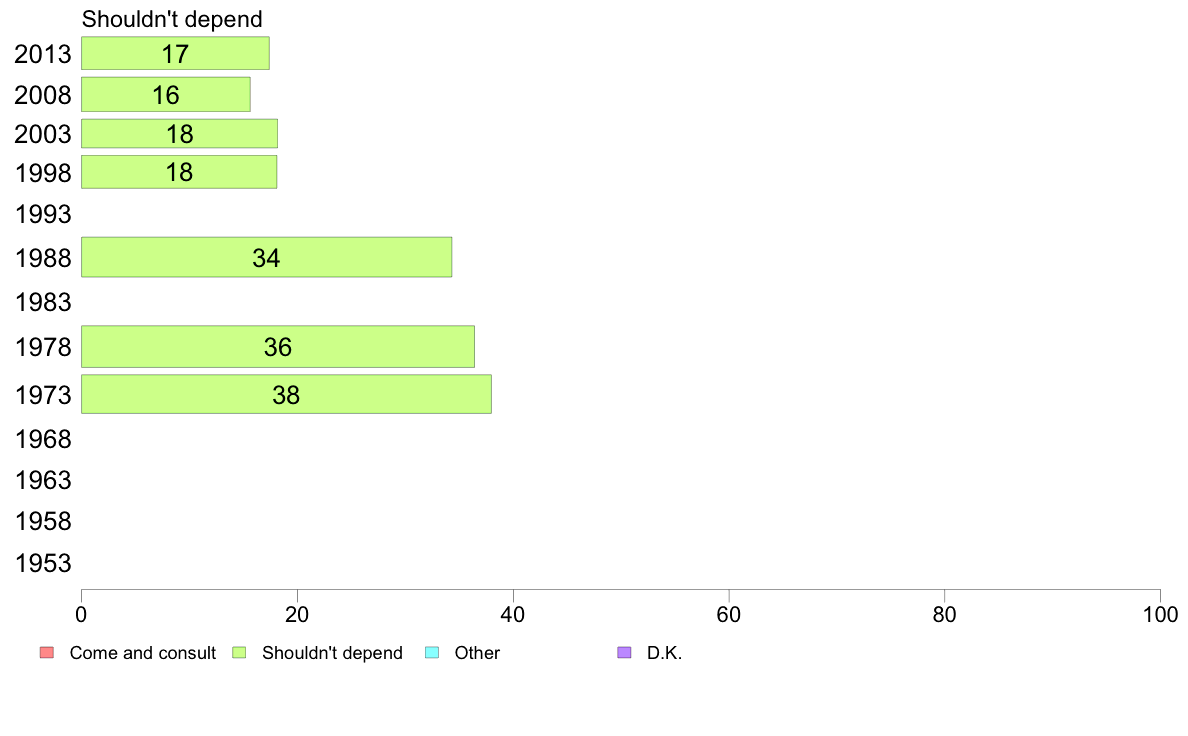Click the green Shouldn't depend legend swatch
The height and width of the screenshot is (736, 1188).
(x=239, y=653)
